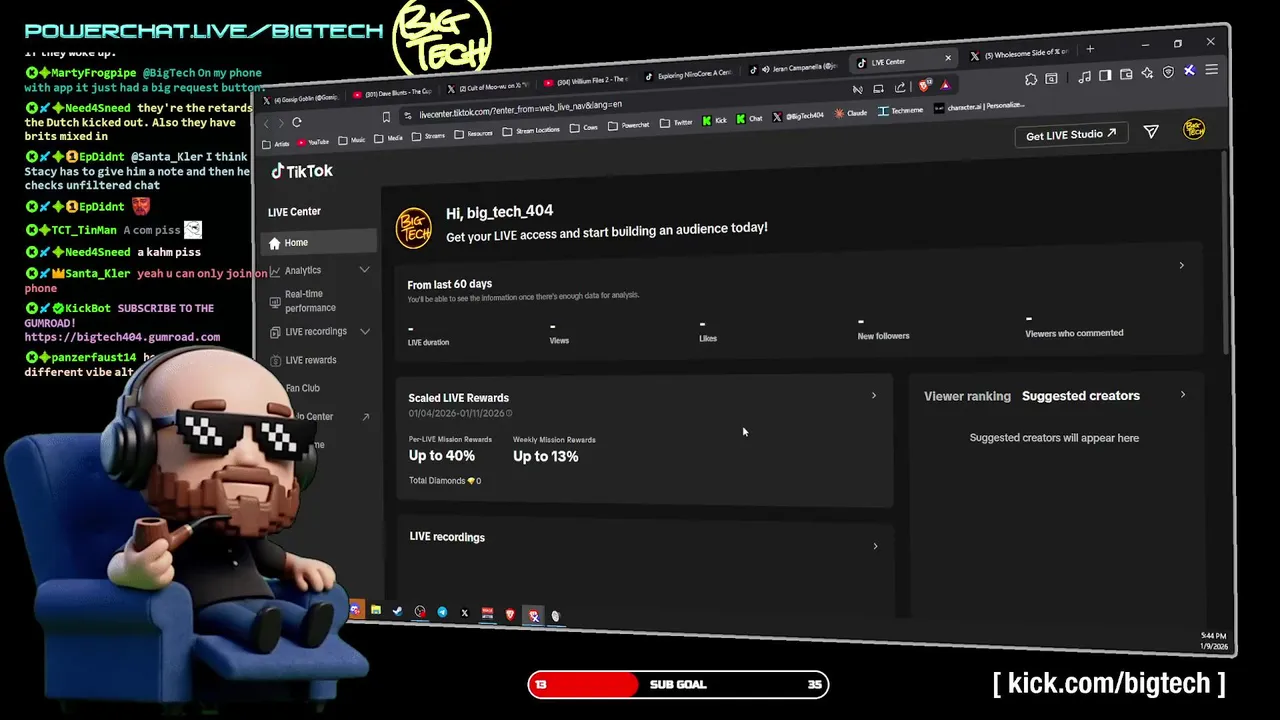Open Telegram from the taskbar
Viewport: 1280px width, 720px height.
[442, 612]
